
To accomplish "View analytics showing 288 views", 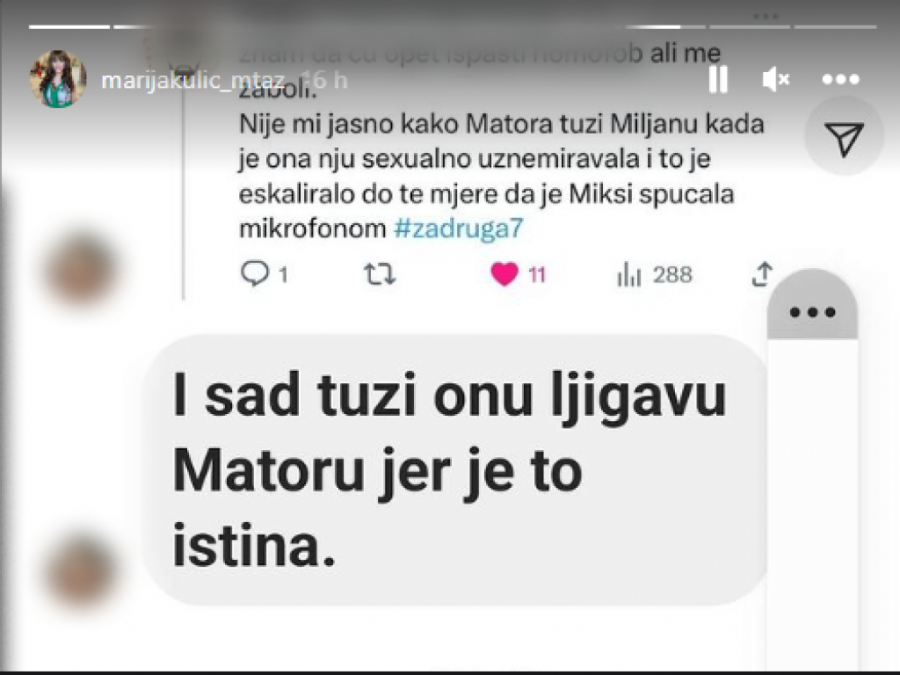I will [x=655, y=274].
